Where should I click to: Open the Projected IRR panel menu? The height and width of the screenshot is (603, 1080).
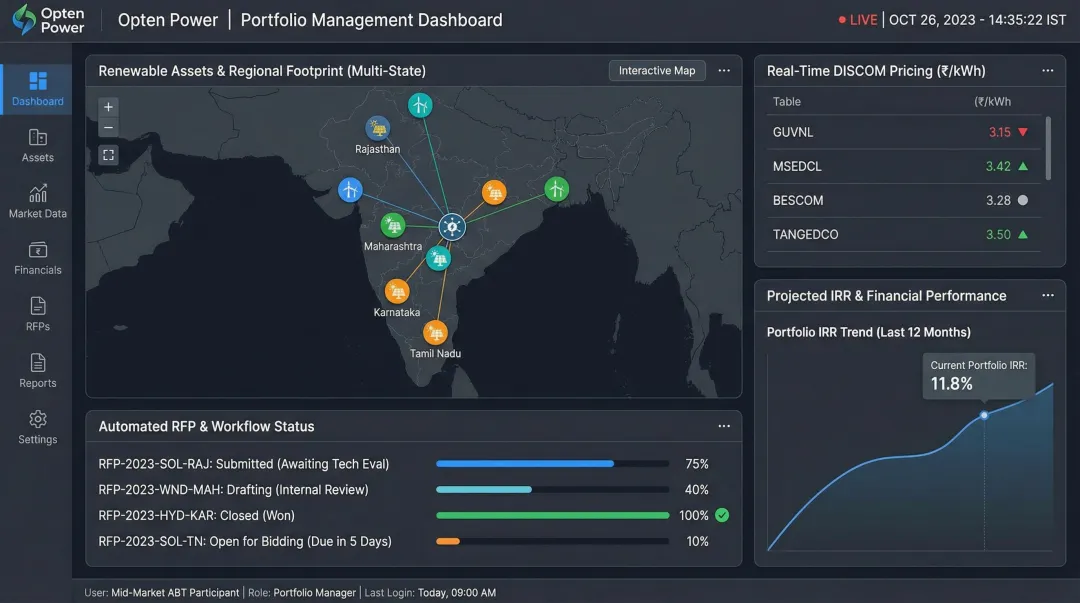(x=1048, y=295)
